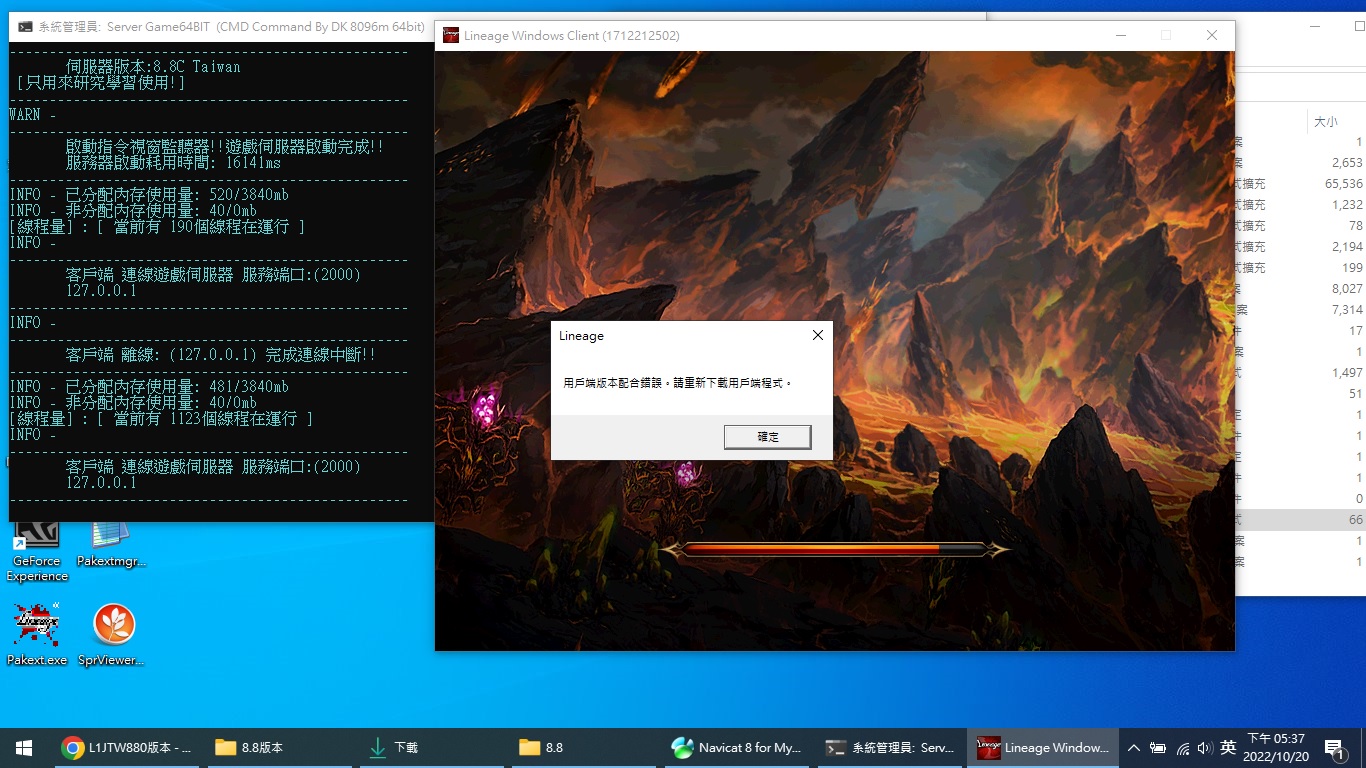Viewport: 1366px width, 768px height.
Task: Click the 伺服器版本:8.8C Taiwan line in console
Action: (153, 67)
